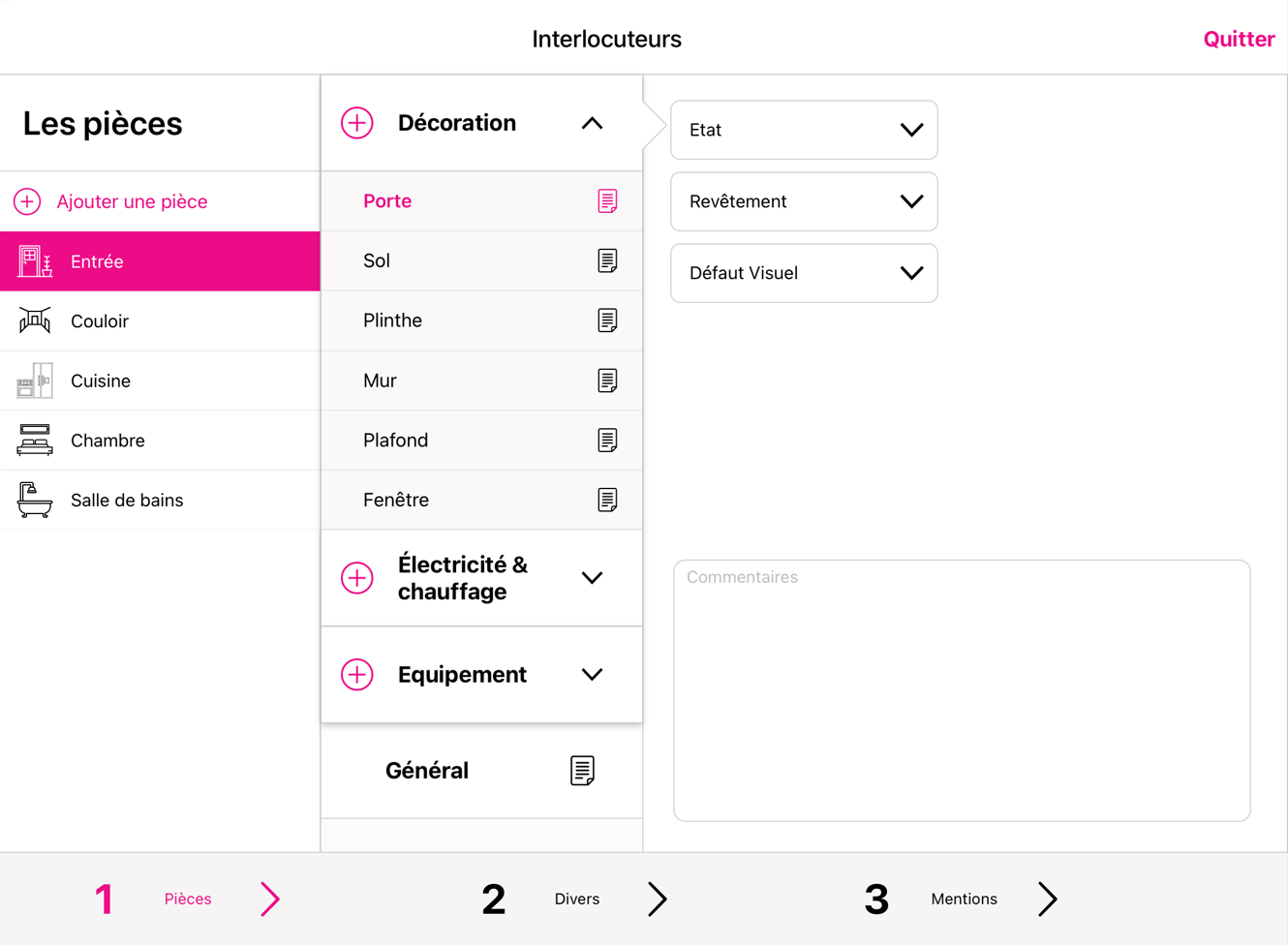Click the plus icon beside Décoration
The width and height of the screenshot is (1288, 945).
357,123
